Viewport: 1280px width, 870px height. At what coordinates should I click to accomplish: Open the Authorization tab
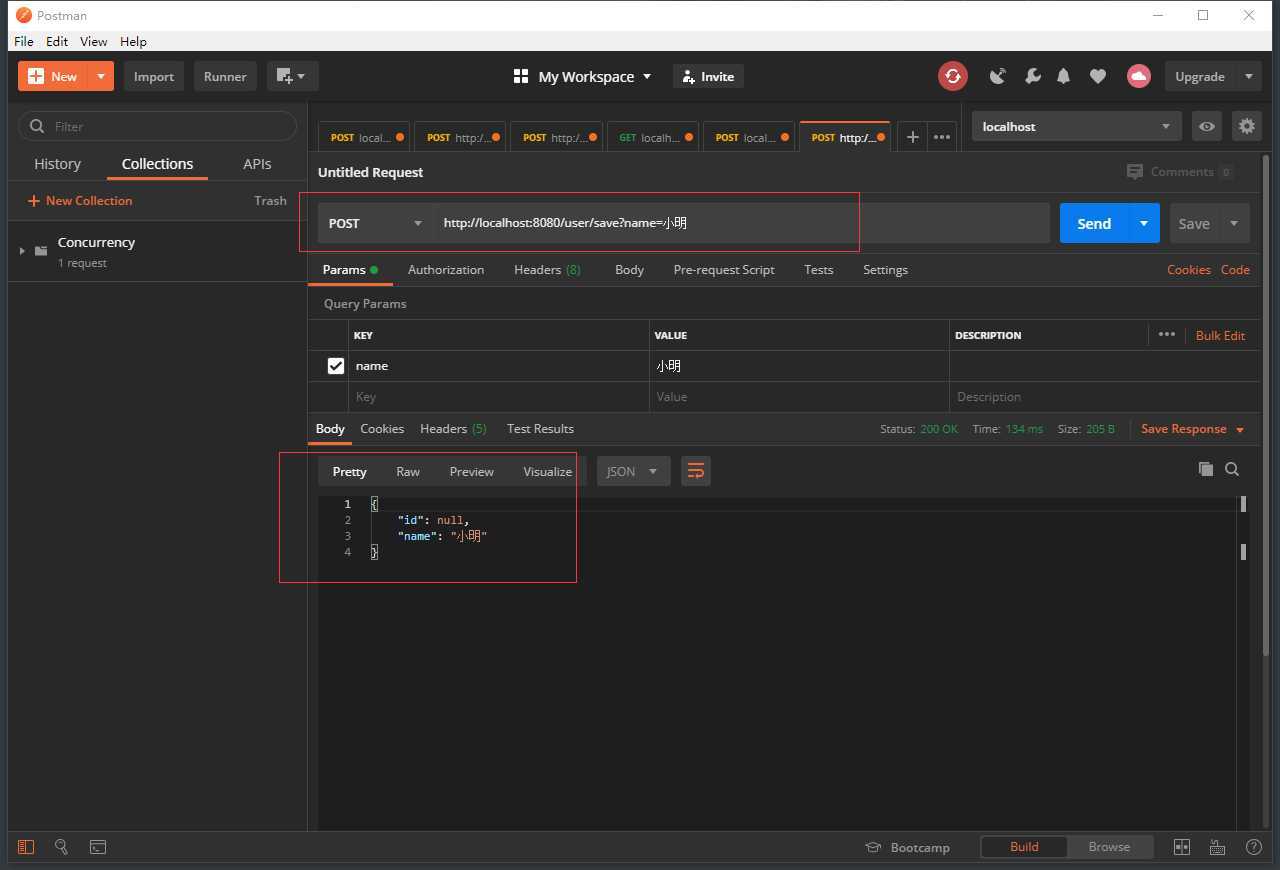446,269
